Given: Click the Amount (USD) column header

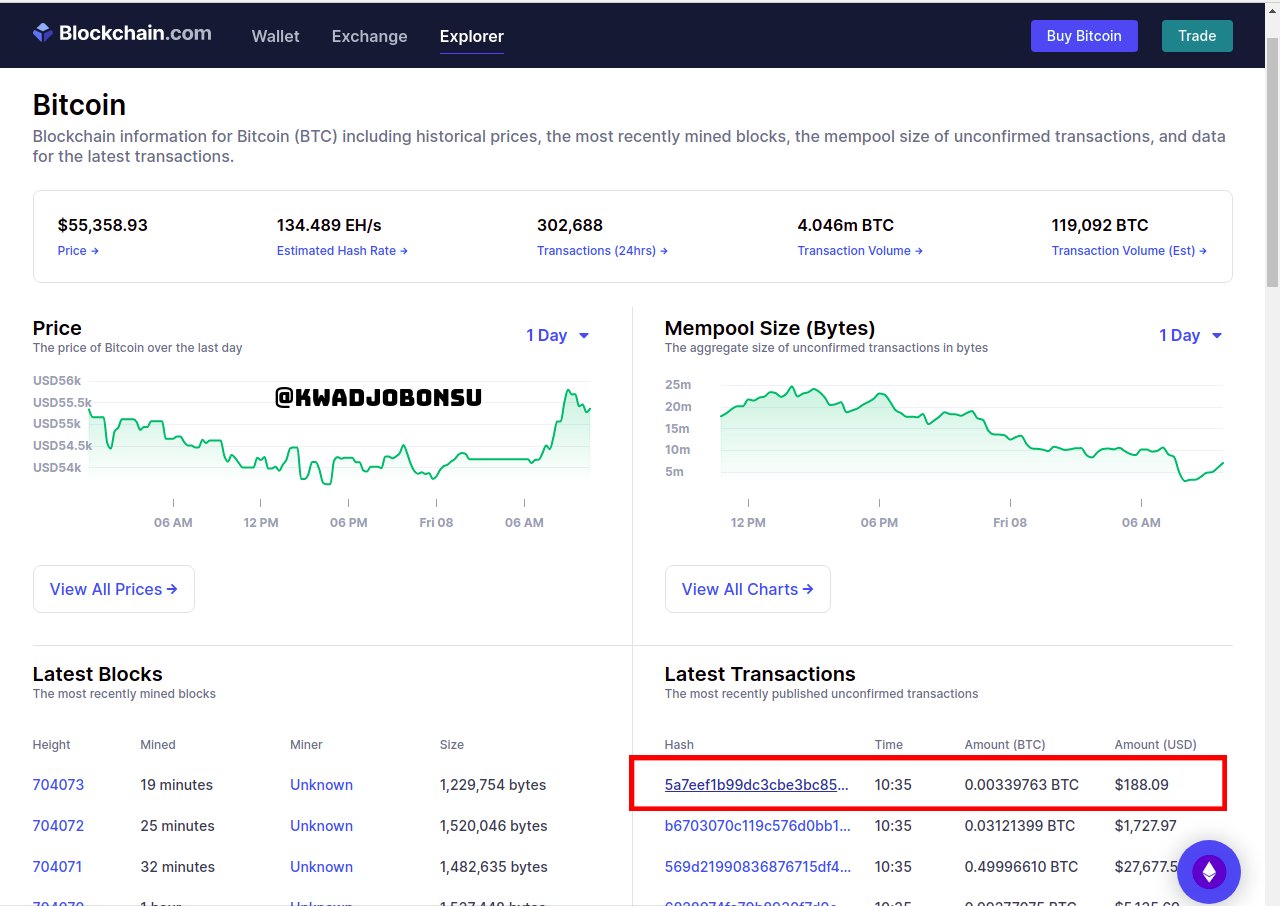Looking at the screenshot, I should pos(1156,745).
